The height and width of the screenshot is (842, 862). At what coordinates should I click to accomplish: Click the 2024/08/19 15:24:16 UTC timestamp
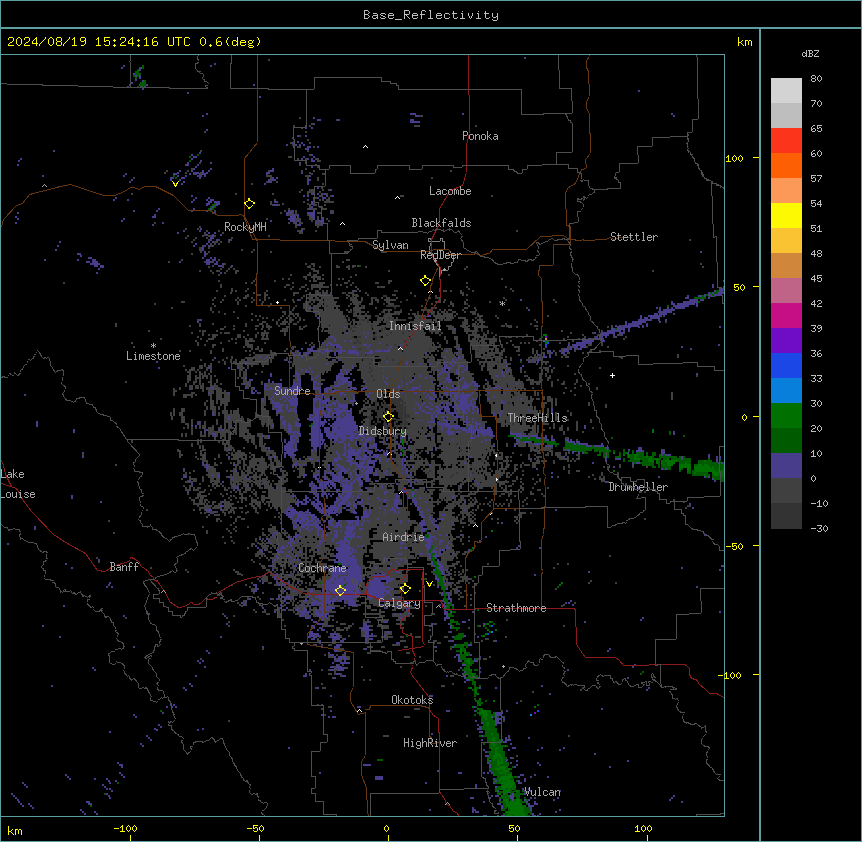pyautogui.click(x=99, y=42)
